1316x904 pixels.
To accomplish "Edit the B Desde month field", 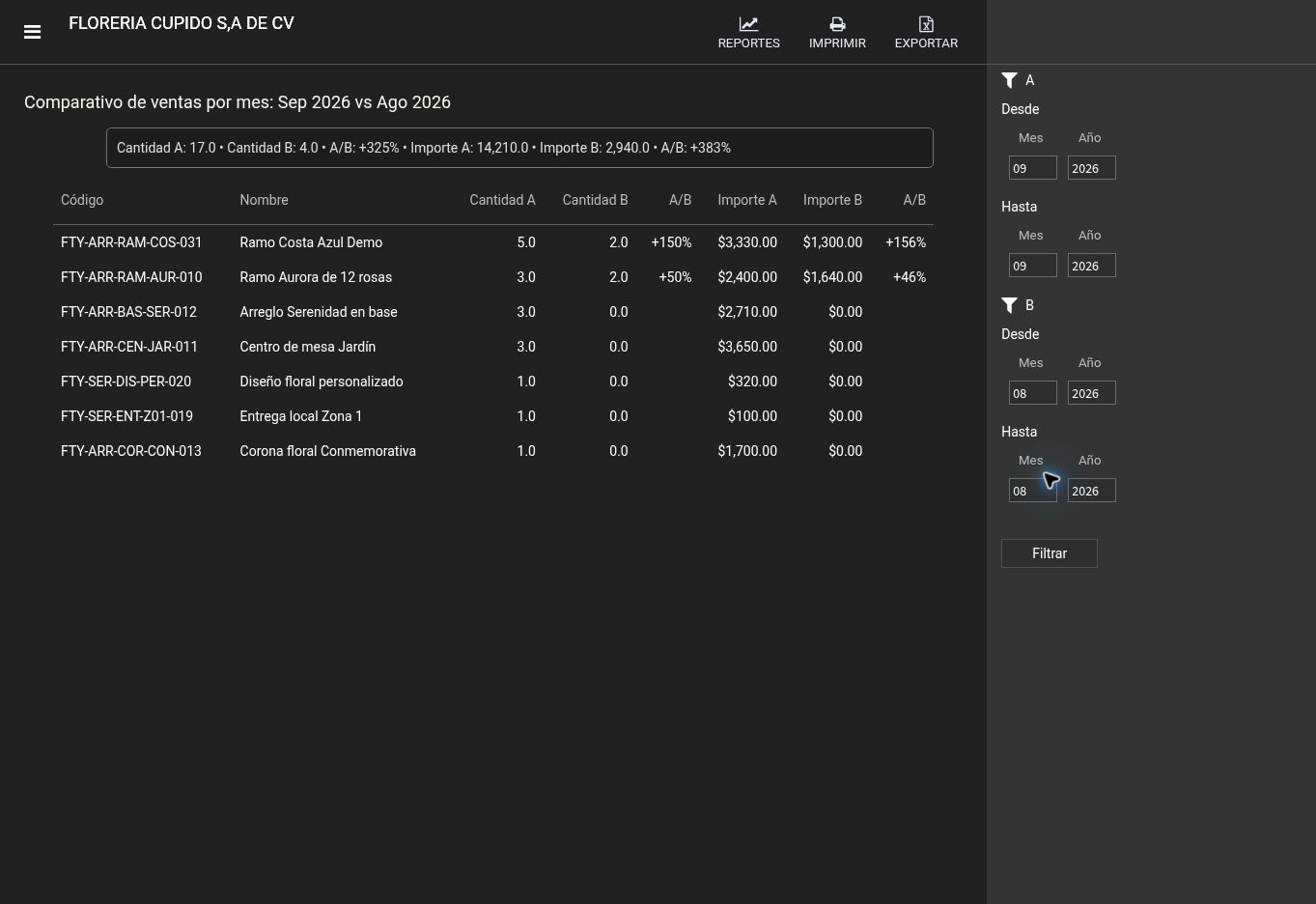I will coord(1033,393).
